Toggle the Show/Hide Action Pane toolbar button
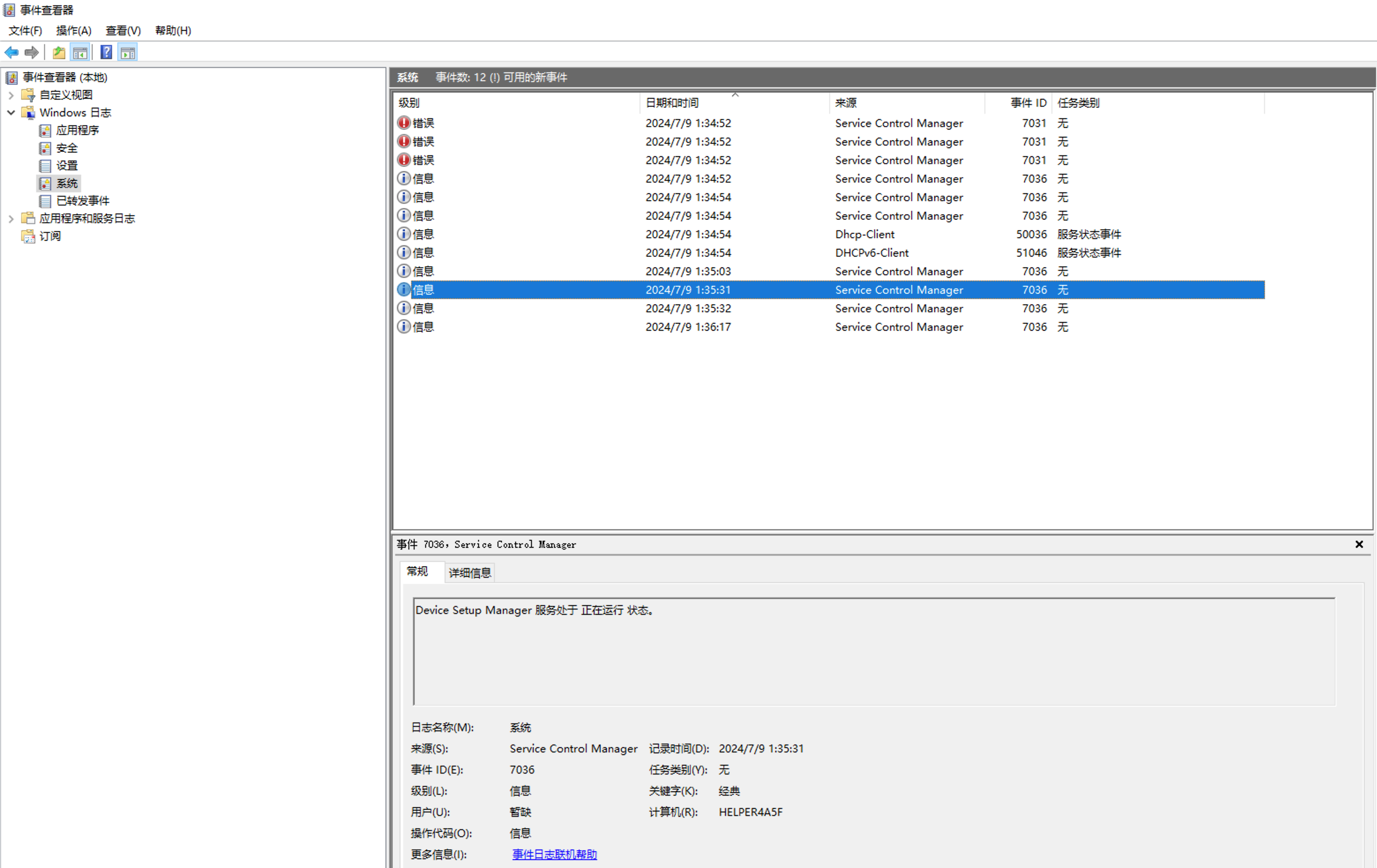 (x=127, y=52)
